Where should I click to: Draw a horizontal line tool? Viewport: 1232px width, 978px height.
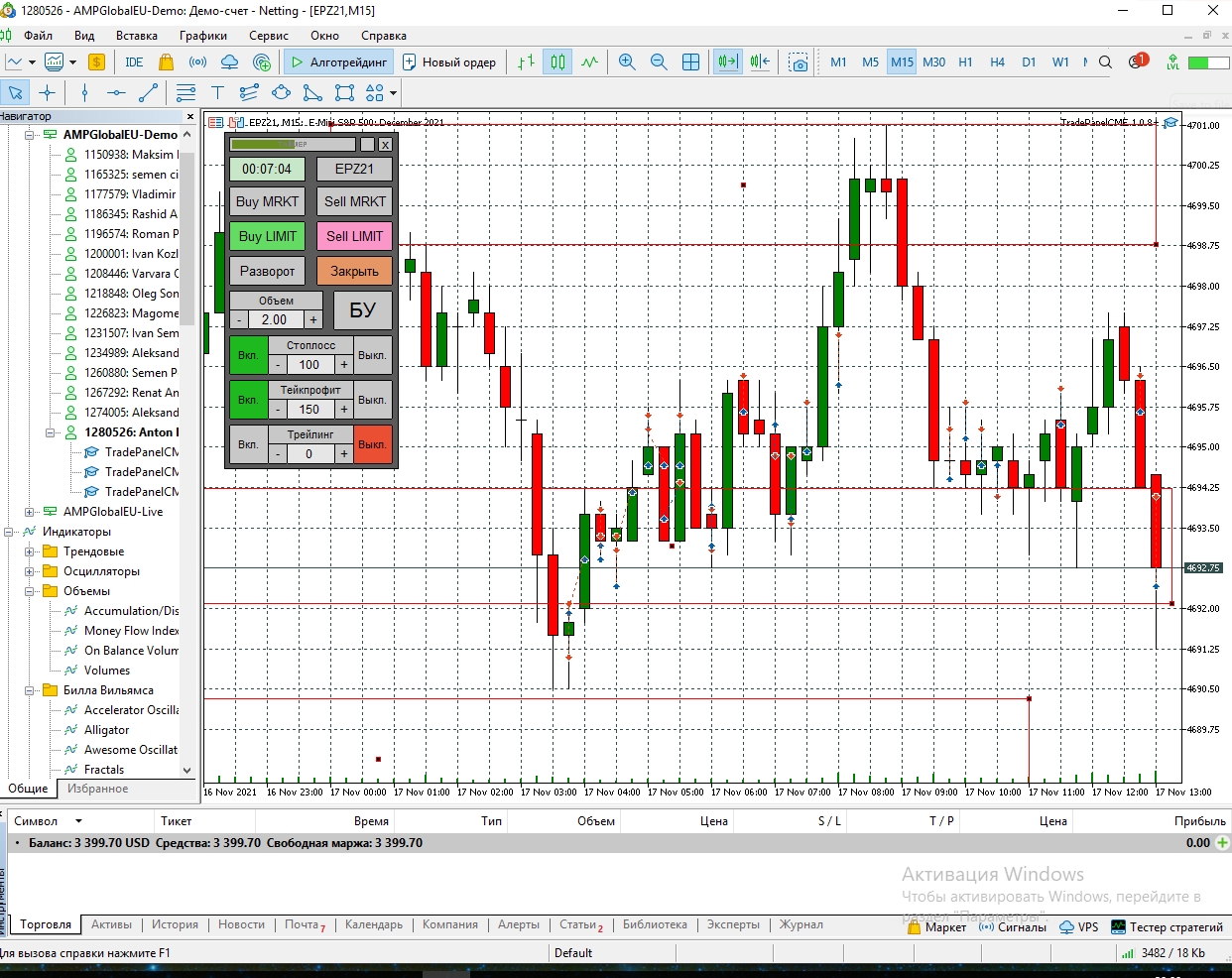point(116,92)
